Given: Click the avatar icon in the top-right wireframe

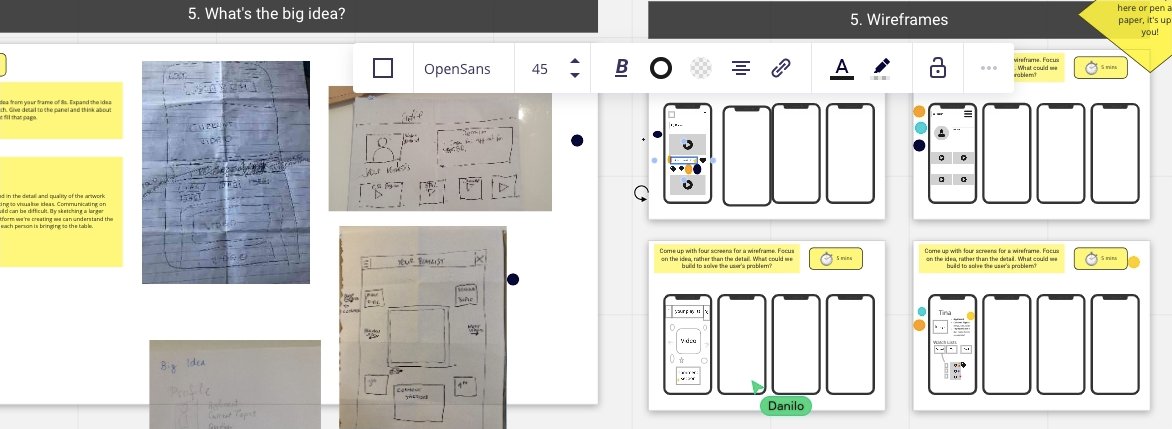Looking at the screenshot, I should click(x=942, y=132).
